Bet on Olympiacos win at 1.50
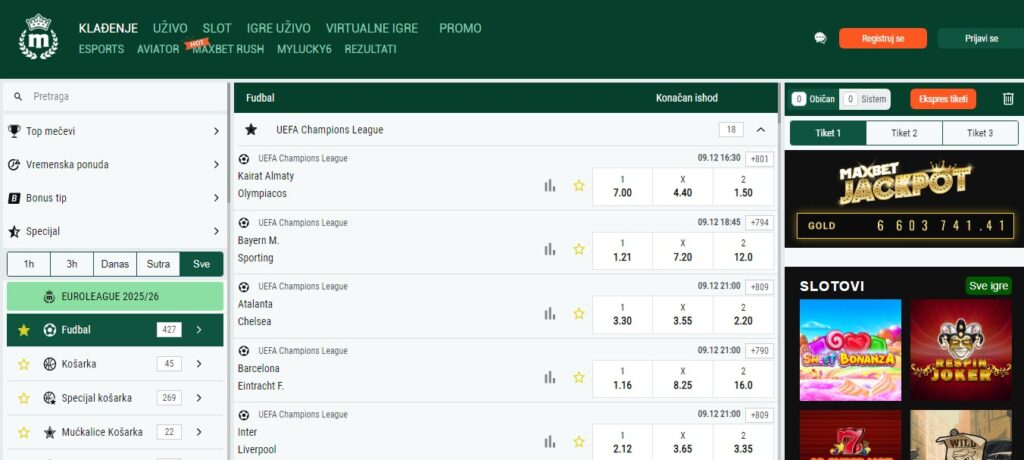This screenshot has height=460, width=1024. [x=743, y=187]
